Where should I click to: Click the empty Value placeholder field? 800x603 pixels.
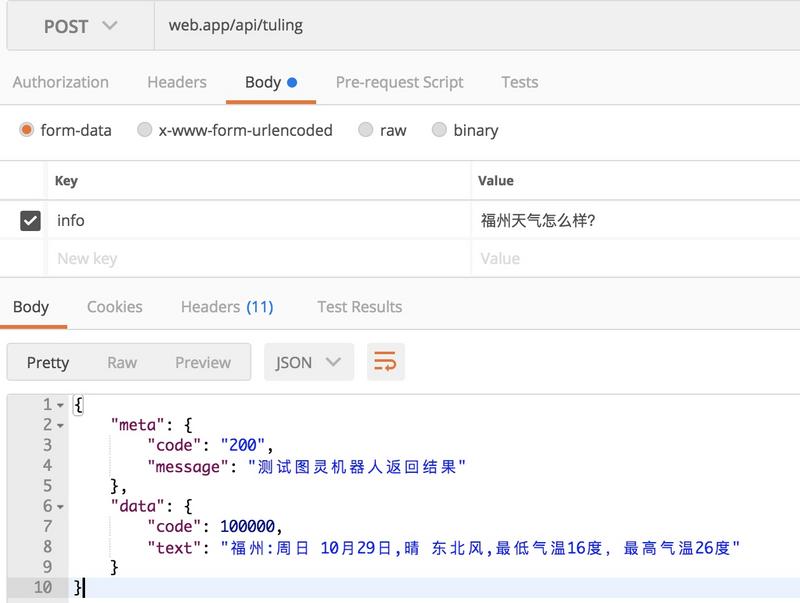636,259
